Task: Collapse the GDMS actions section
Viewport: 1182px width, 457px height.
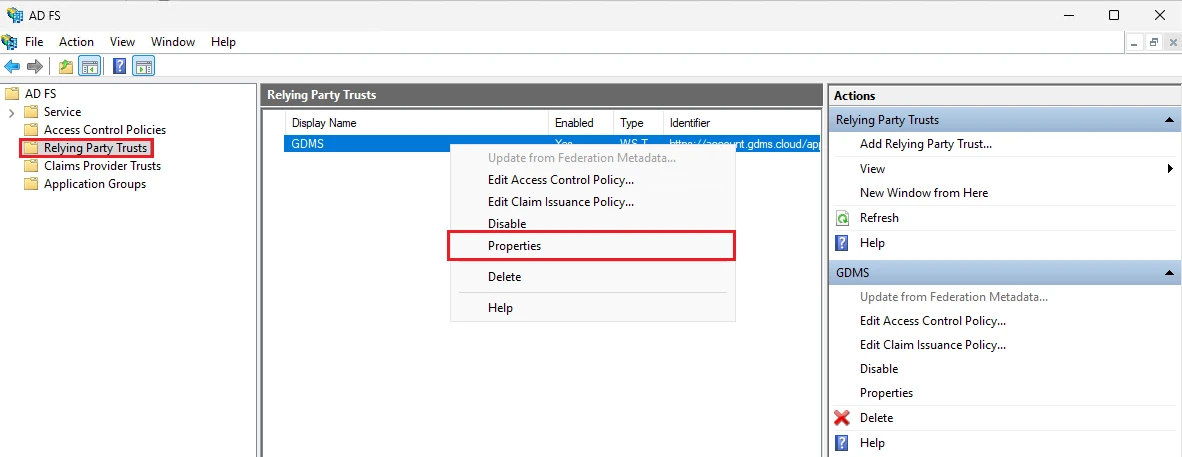Action: click(1168, 273)
